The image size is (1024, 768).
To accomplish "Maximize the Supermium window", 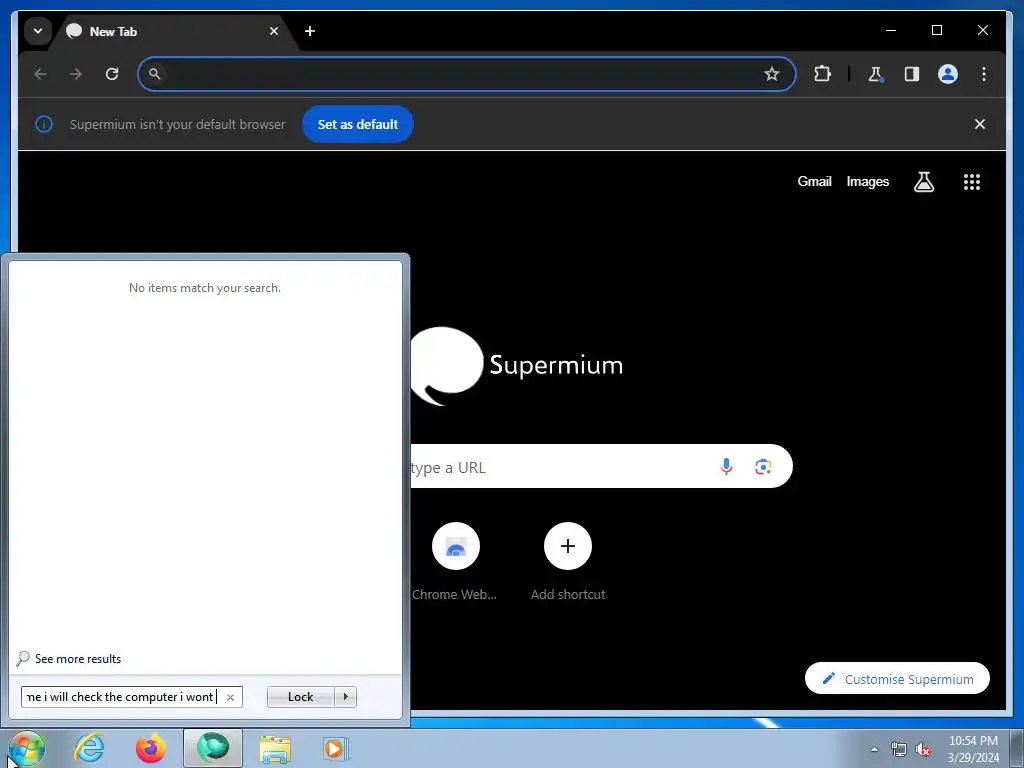I will click(x=936, y=30).
